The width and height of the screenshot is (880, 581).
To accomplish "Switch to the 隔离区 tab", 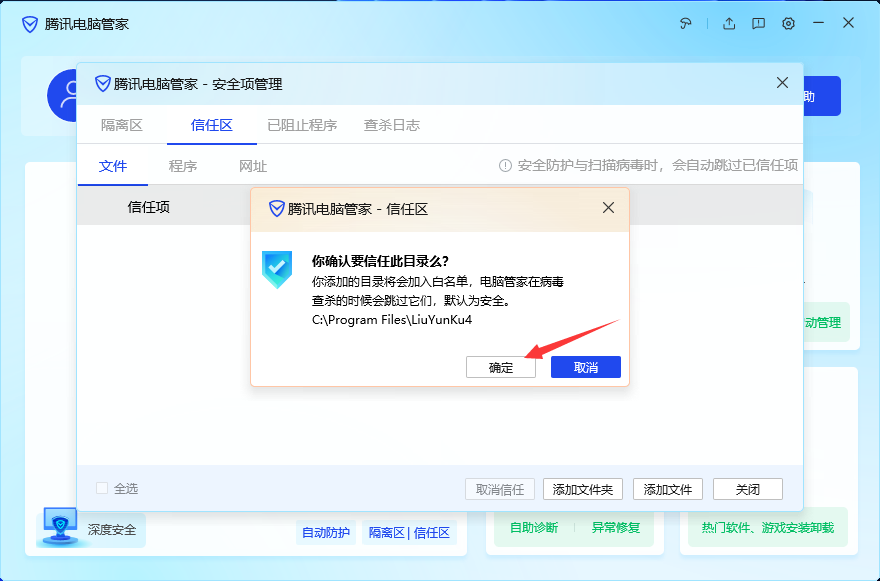I will (x=122, y=125).
